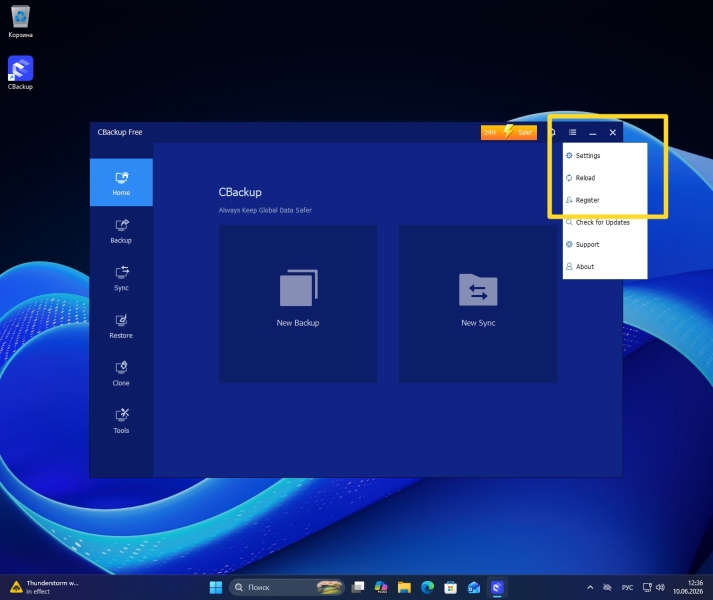
Task: Open Microsoft Store from the taskbar
Action: point(451,587)
